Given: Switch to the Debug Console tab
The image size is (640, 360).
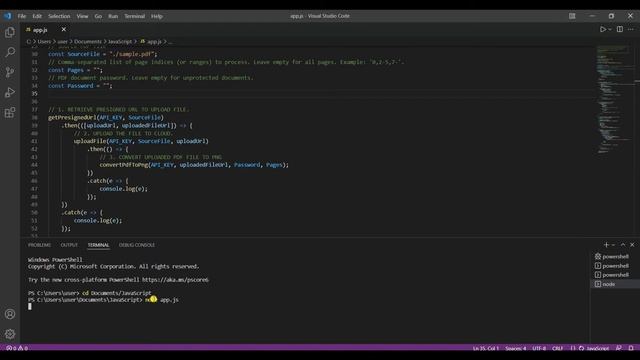Looking at the screenshot, I should coord(137,245).
